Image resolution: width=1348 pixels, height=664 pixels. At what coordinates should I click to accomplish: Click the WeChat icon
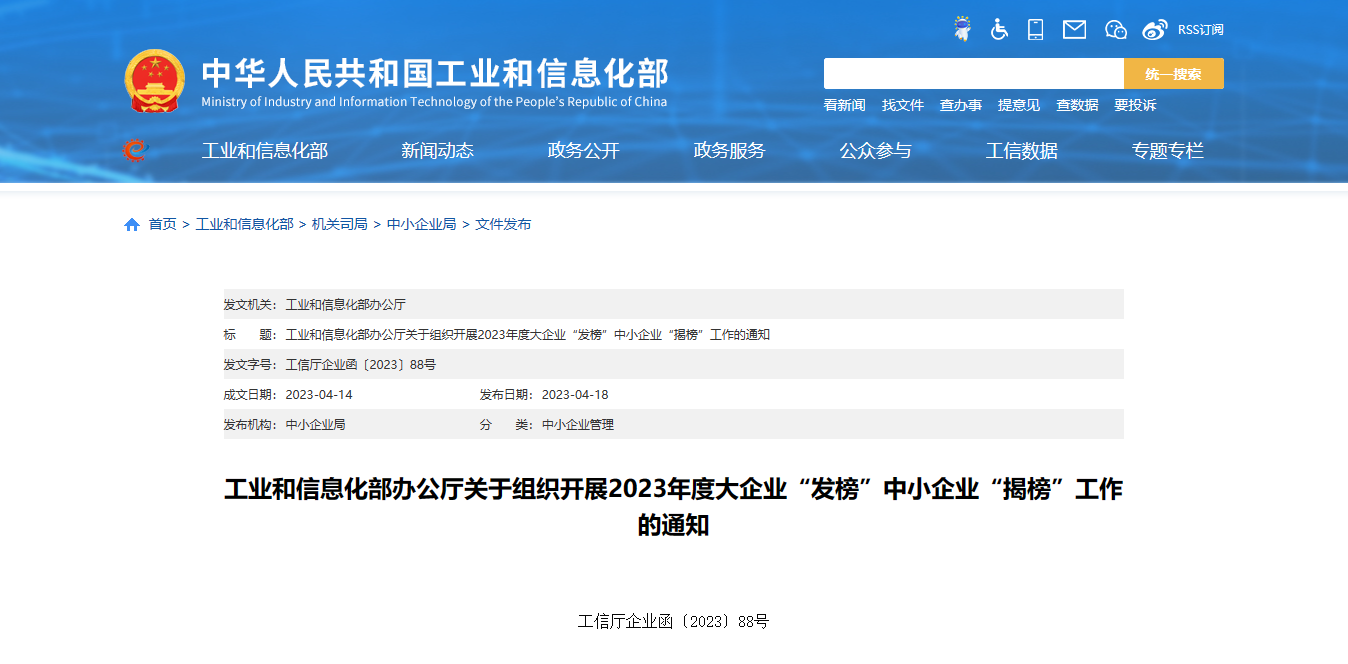1115,29
